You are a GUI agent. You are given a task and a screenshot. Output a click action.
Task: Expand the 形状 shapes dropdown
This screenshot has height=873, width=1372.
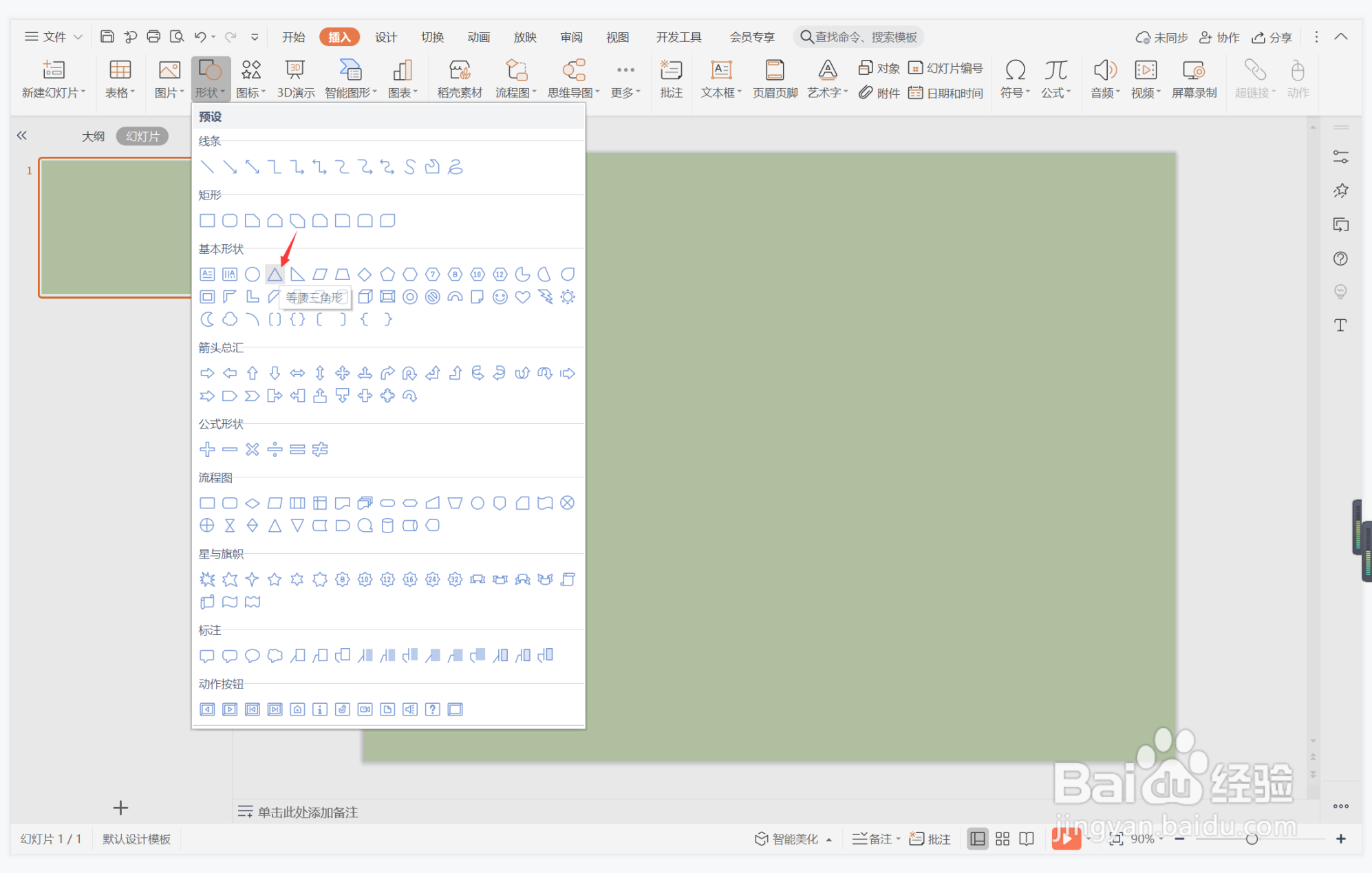click(211, 93)
